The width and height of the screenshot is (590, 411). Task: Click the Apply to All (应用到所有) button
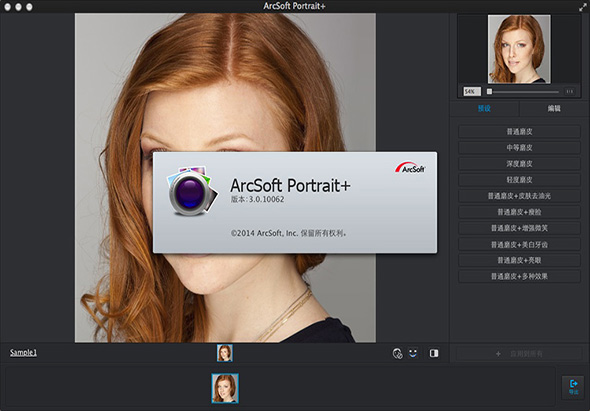pos(519,354)
